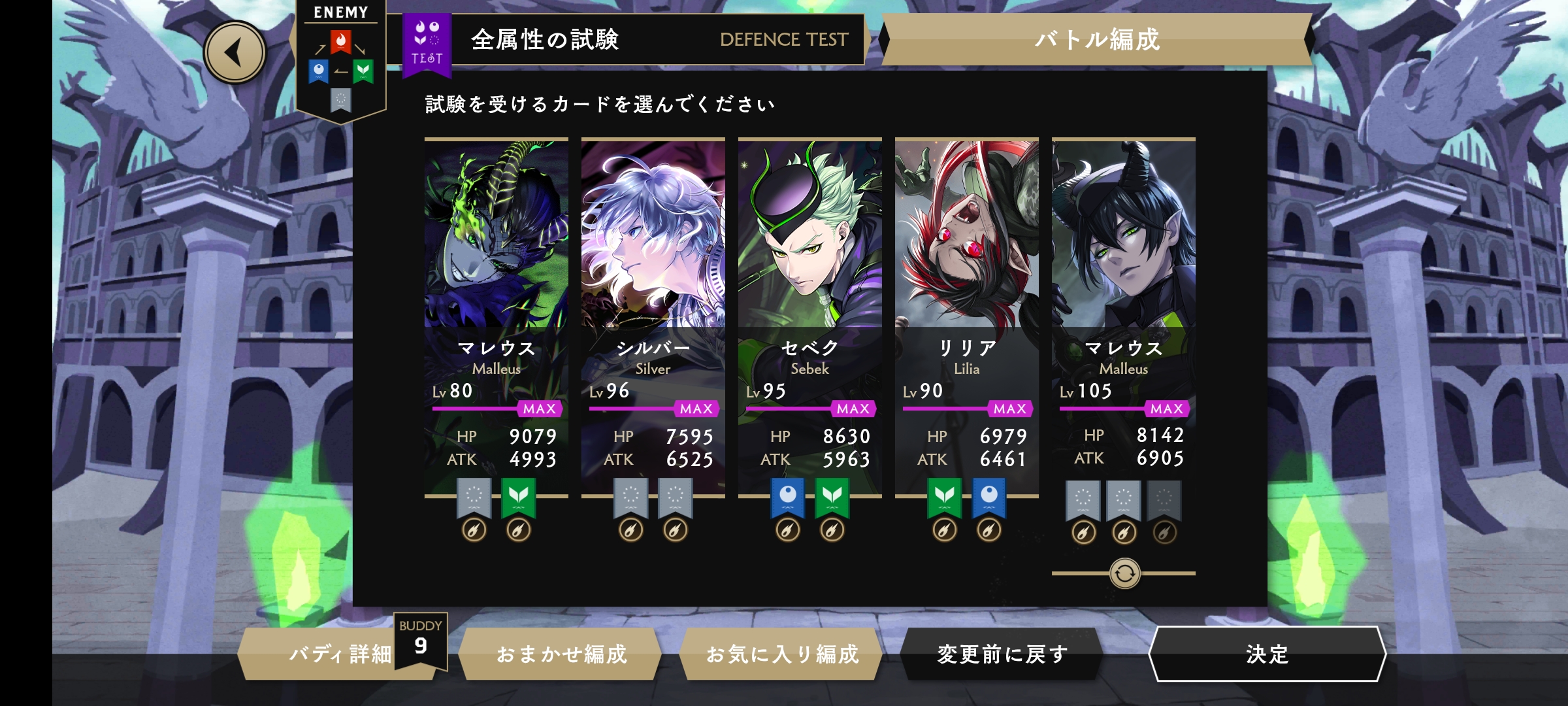1568x706 pixels.
Task: Toggle second magic circle under Silver
Action: 676,530
